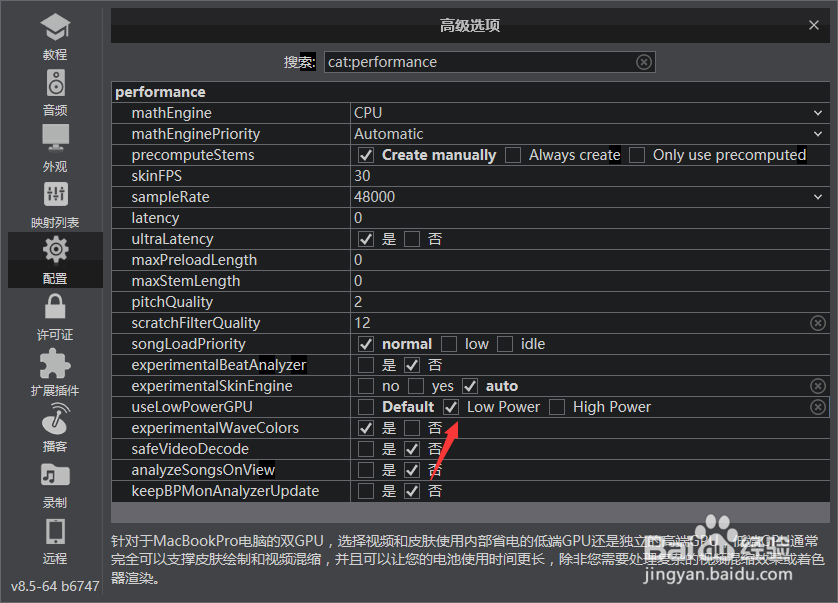
Task: Set songLoadPriority to idle
Action: tap(505, 344)
